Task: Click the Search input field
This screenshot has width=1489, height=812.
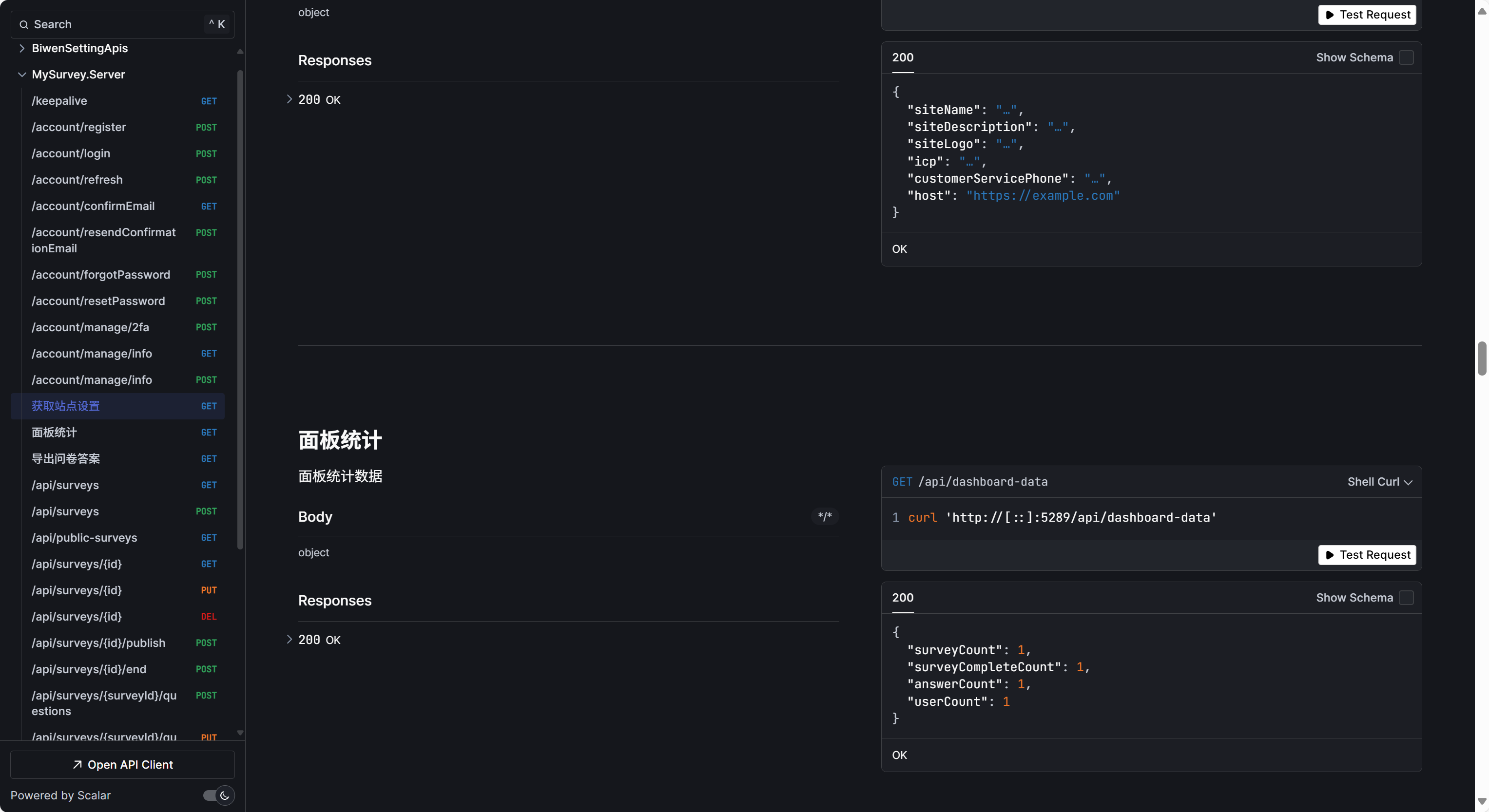Action: pyautogui.click(x=116, y=24)
